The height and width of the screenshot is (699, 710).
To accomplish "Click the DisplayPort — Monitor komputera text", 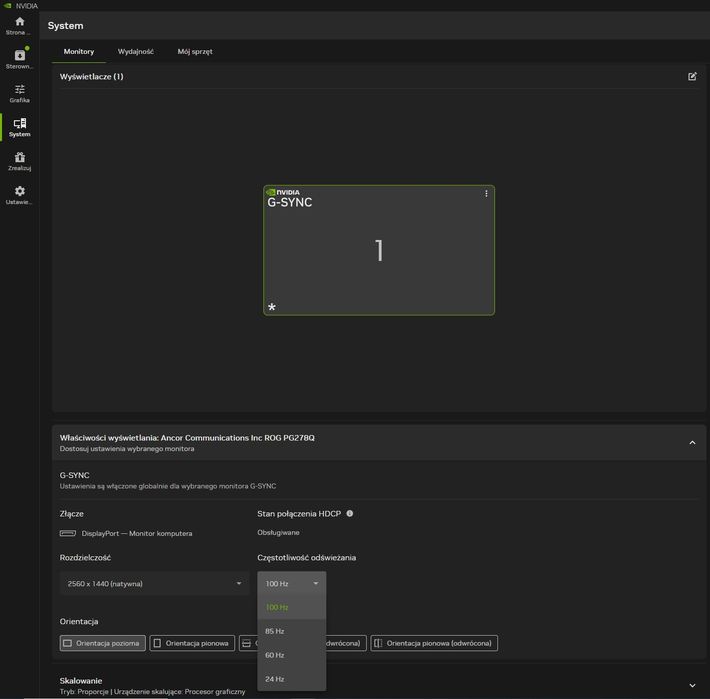I will pyautogui.click(x=137, y=533).
